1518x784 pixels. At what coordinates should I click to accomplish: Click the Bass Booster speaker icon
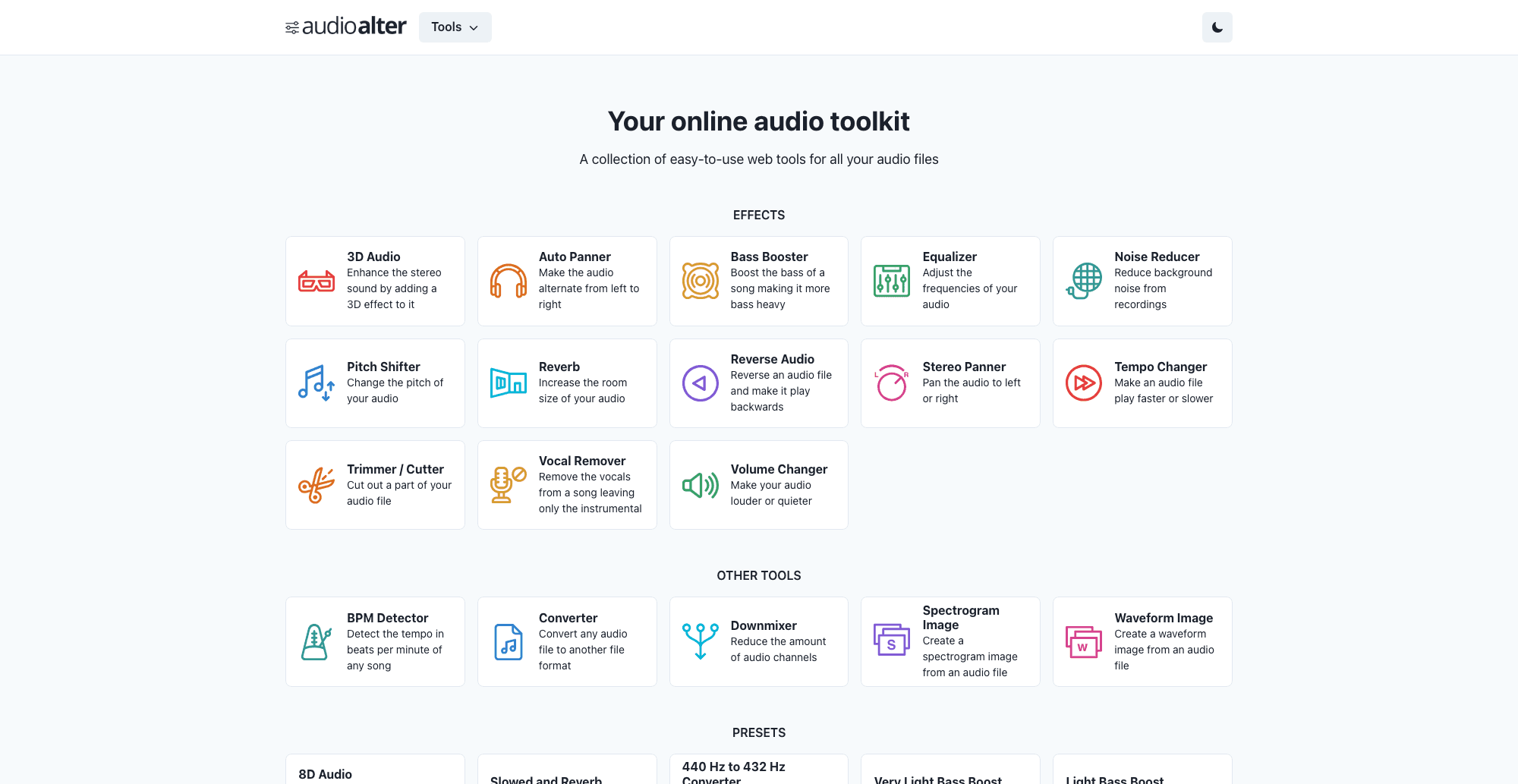point(701,281)
